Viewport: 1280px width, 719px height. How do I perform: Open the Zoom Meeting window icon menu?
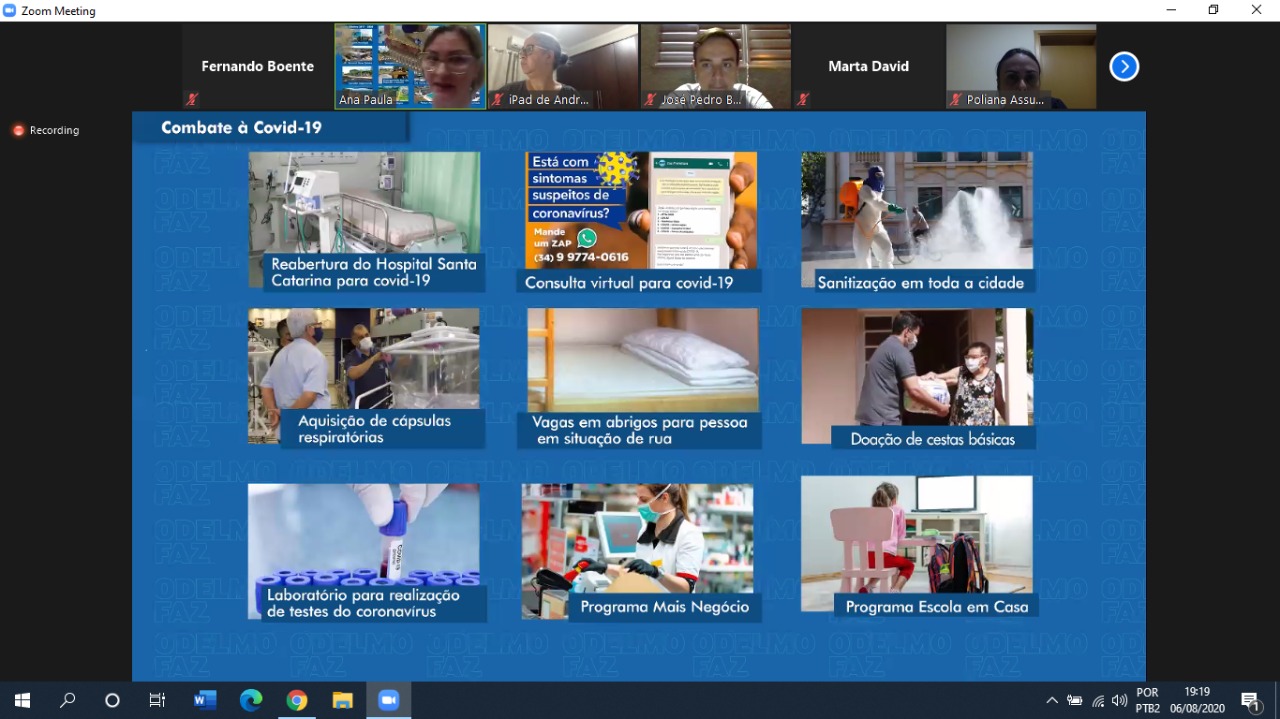[x=10, y=10]
